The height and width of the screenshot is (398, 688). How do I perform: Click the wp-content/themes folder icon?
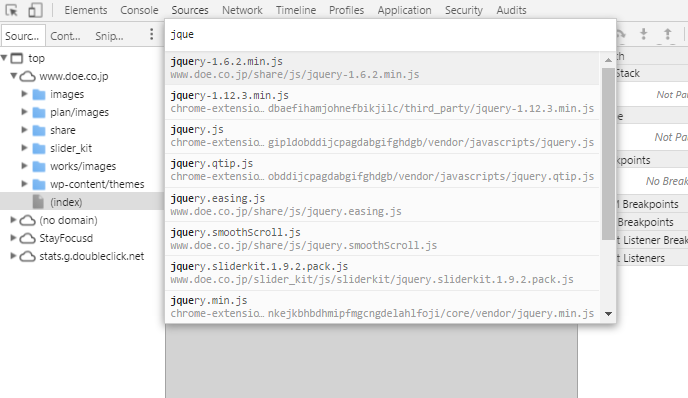(39, 184)
